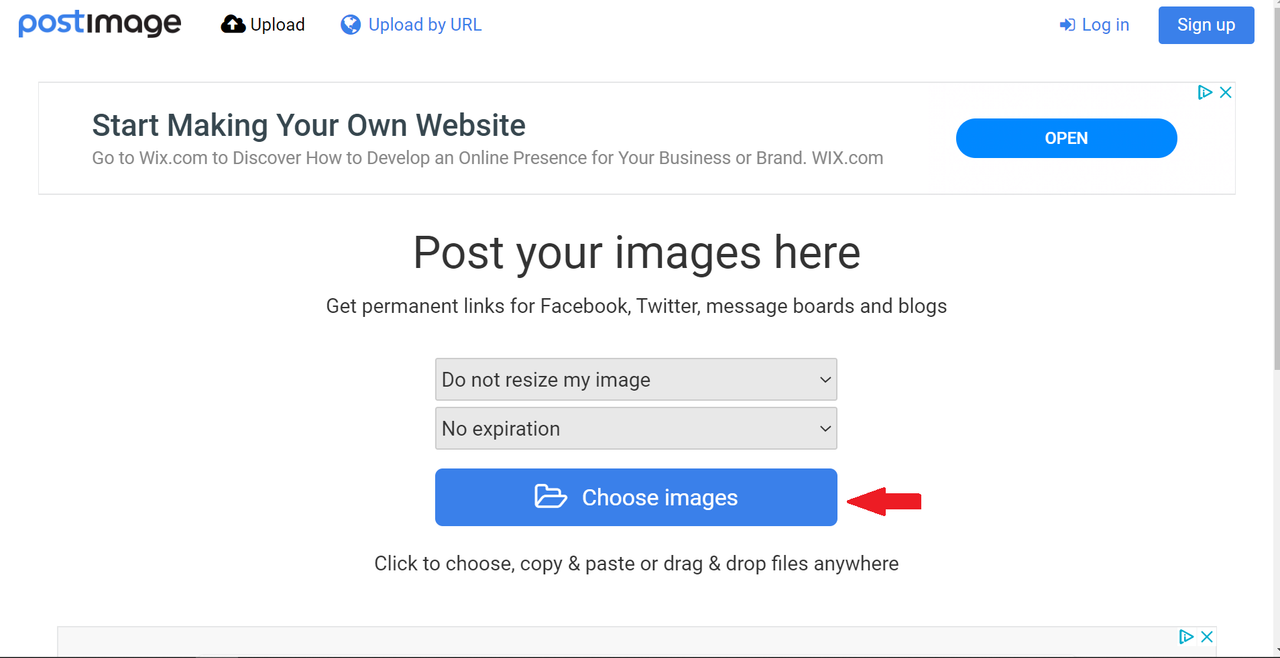Expand the resize dropdown chevron arrow
Viewport: 1280px width, 658px height.
(x=825, y=380)
